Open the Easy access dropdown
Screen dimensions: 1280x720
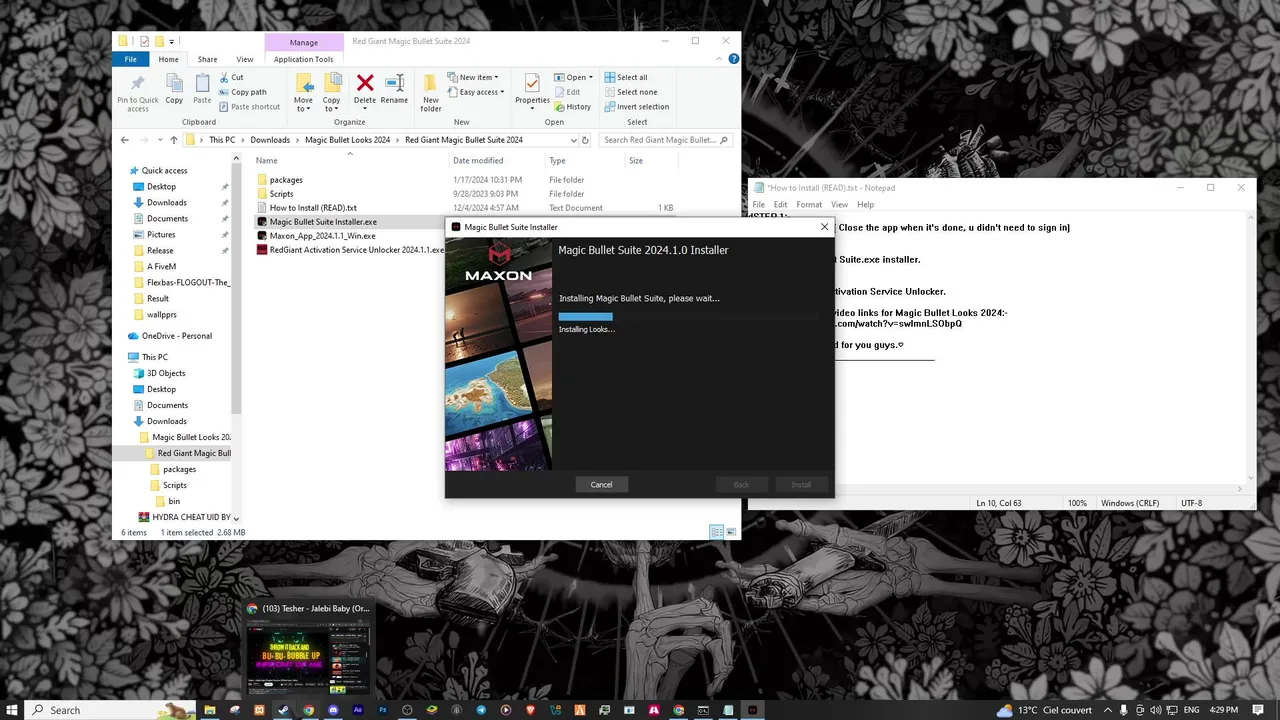coord(476,92)
